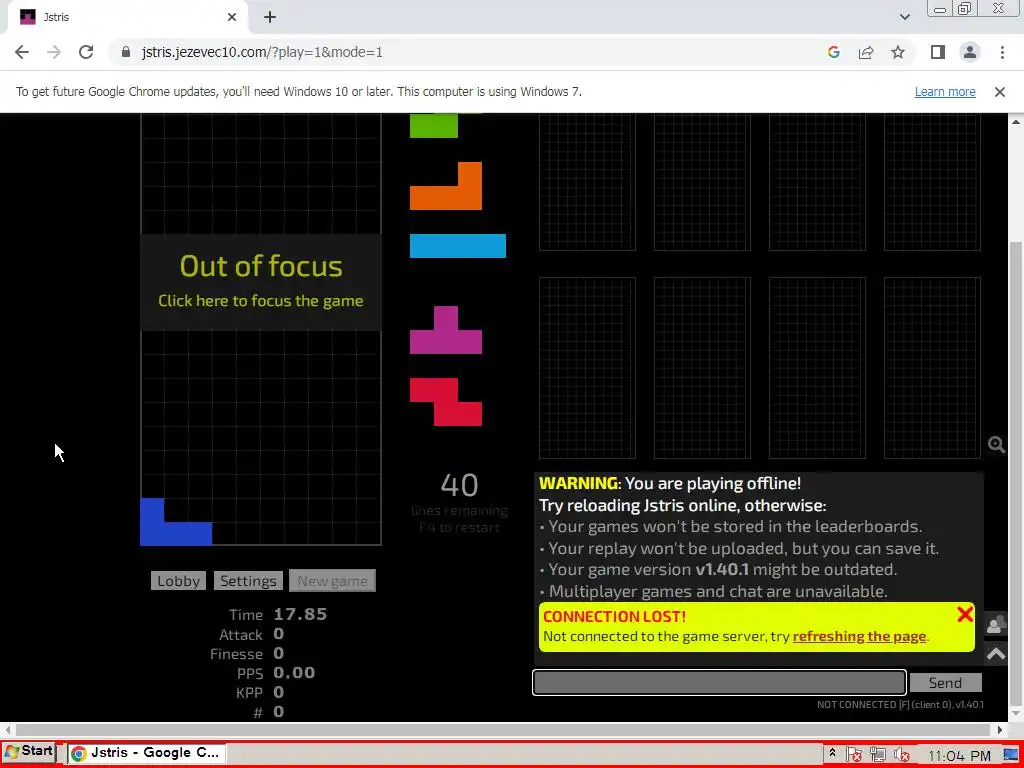
Task: Click the PPS value 0.00
Action: pos(294,673)
